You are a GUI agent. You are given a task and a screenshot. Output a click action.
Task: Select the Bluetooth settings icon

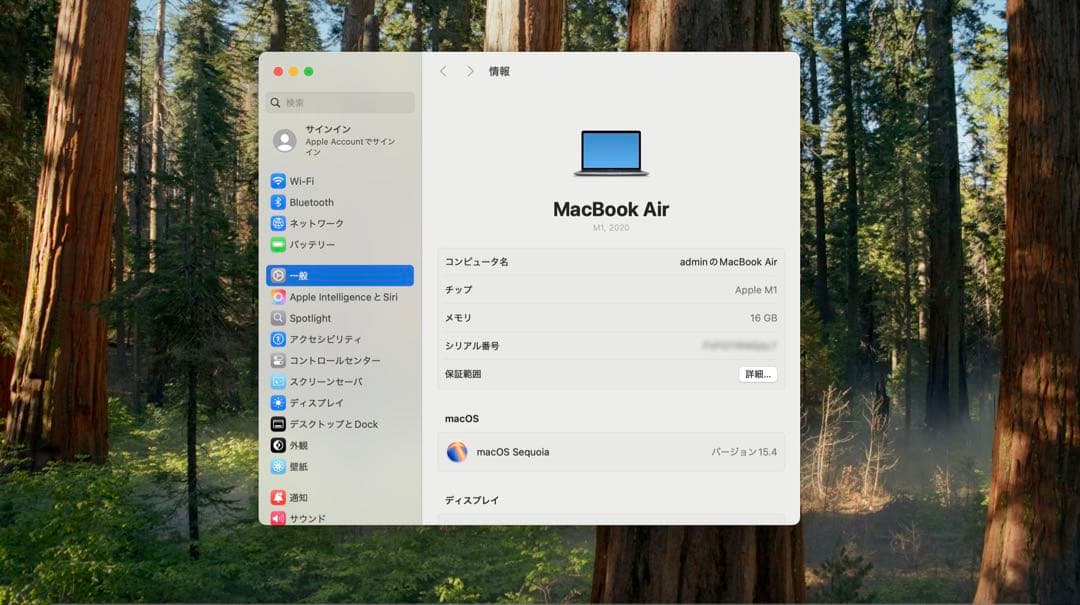click(281, 202)
